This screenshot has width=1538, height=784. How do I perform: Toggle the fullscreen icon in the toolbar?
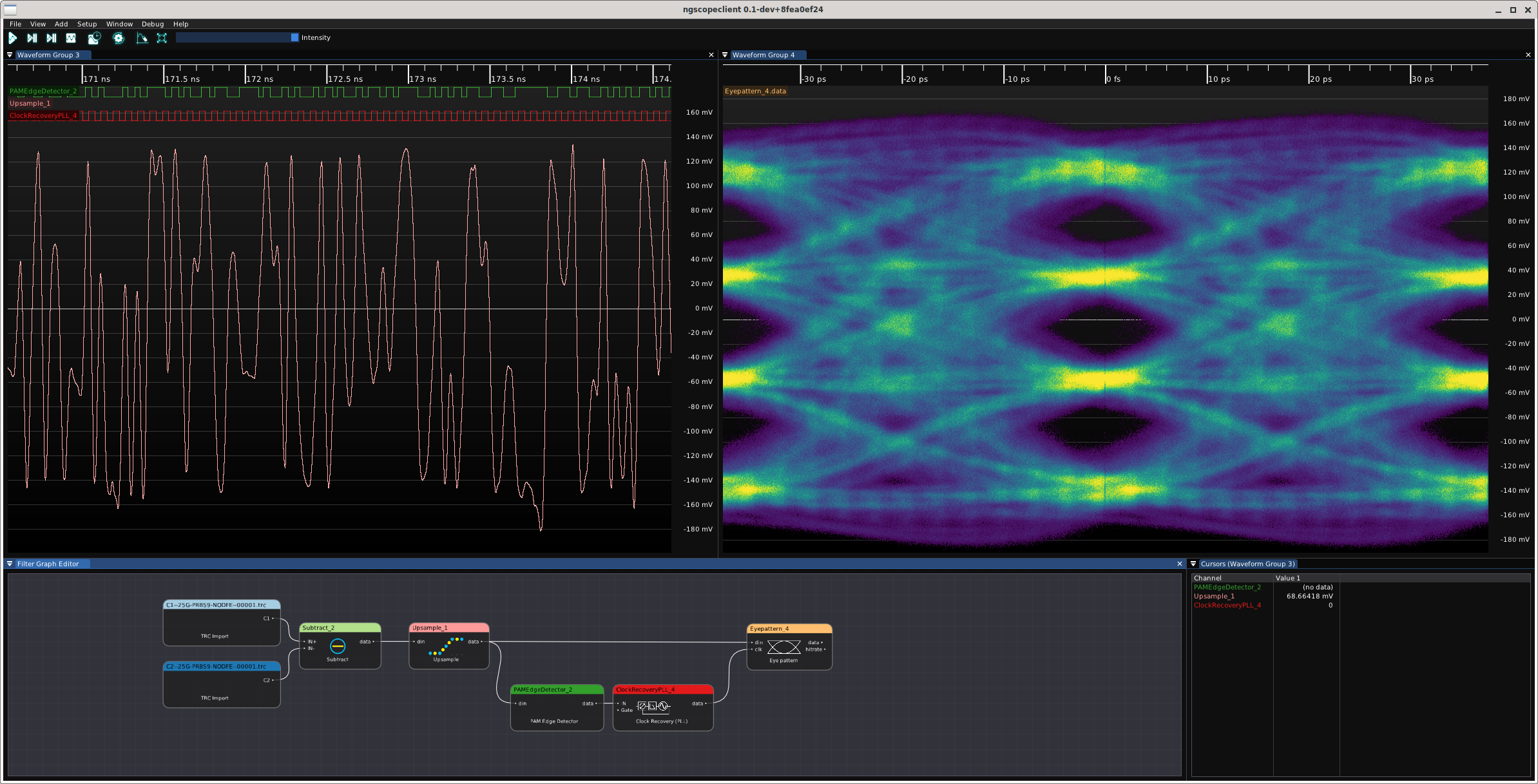pos(162,38)
